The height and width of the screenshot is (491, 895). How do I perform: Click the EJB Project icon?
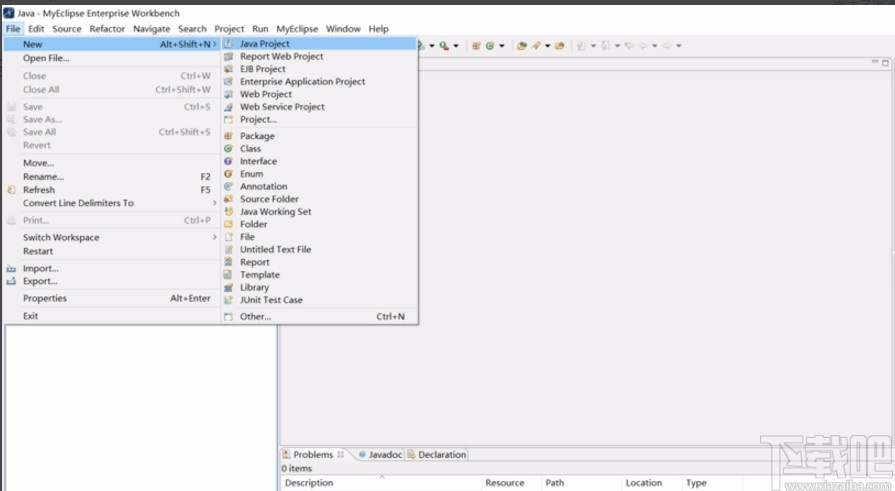click(x=228, y=69)
